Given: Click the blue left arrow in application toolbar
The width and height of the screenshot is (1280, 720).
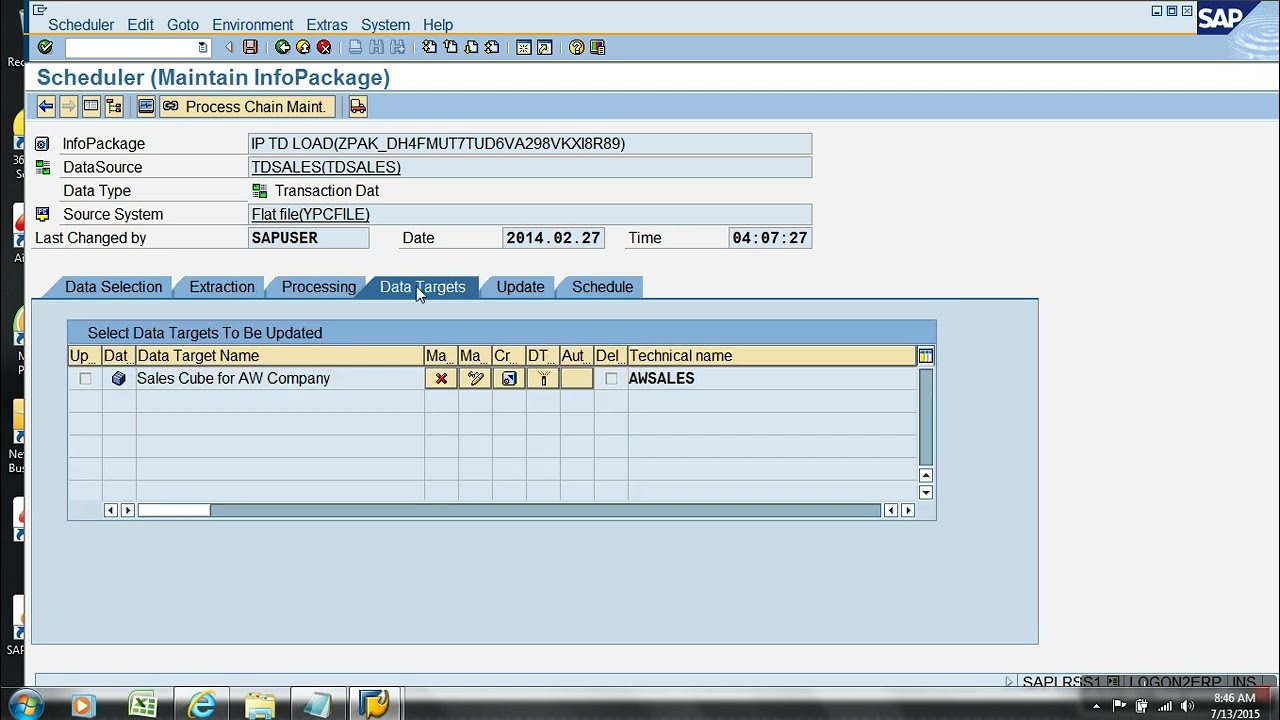Looking at the screenshot, I should pyautogui.click(x=46, y=106).
